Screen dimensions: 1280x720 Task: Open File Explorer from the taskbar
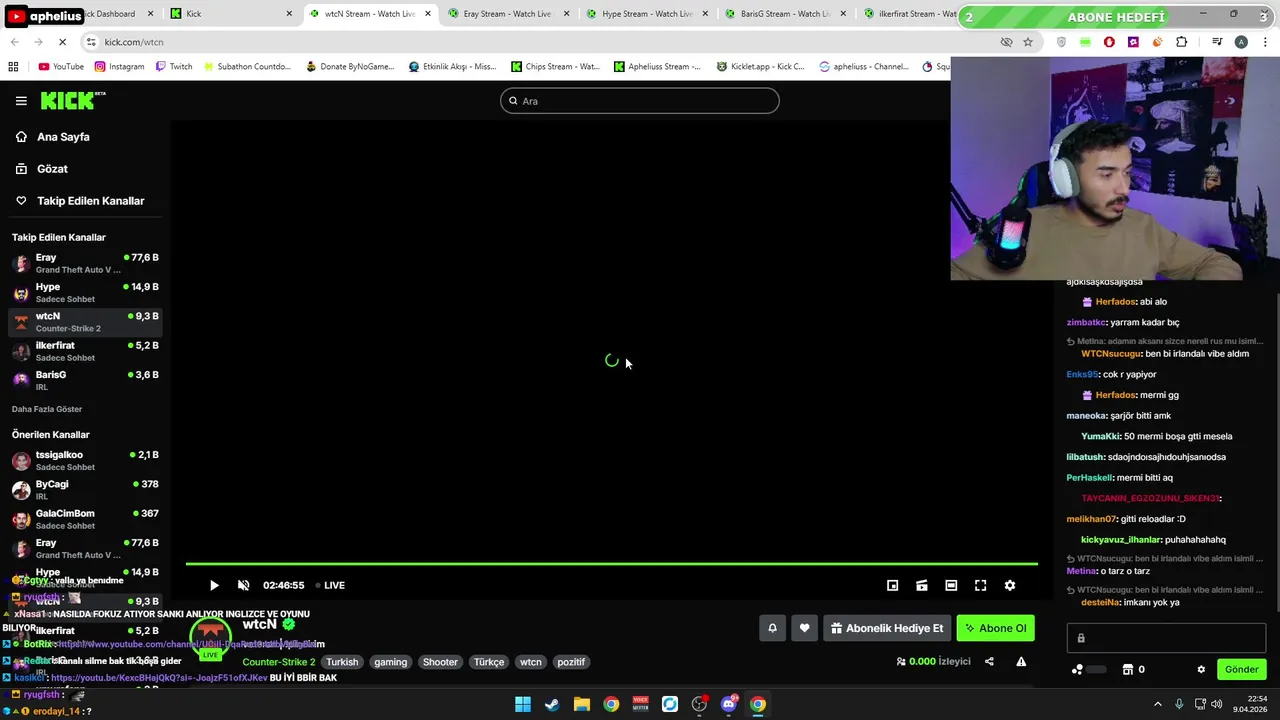(581, 704)
